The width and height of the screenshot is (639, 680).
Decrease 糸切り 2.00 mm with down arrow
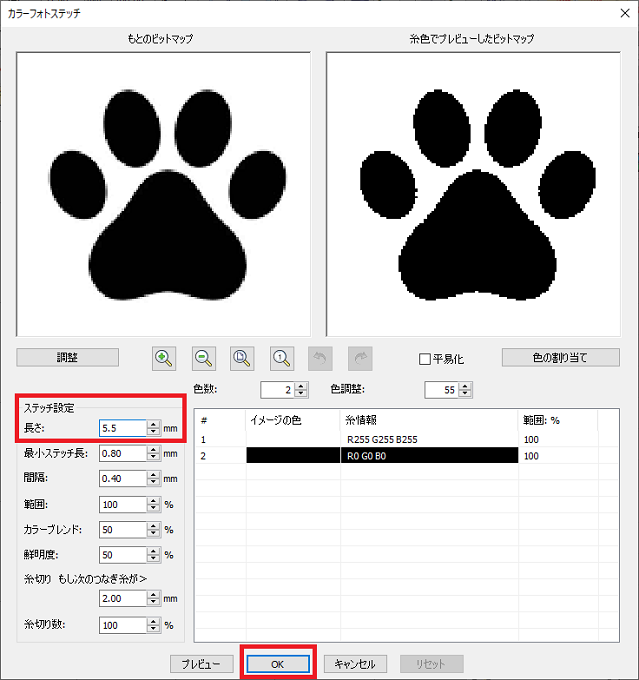click(153, 602)
